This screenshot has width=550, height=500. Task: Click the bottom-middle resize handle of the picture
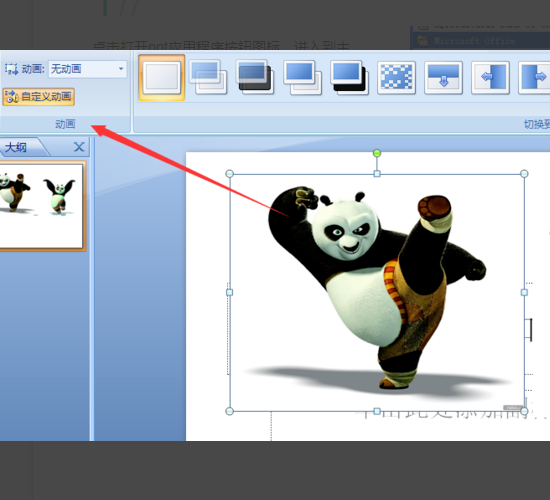pos(377,411)
